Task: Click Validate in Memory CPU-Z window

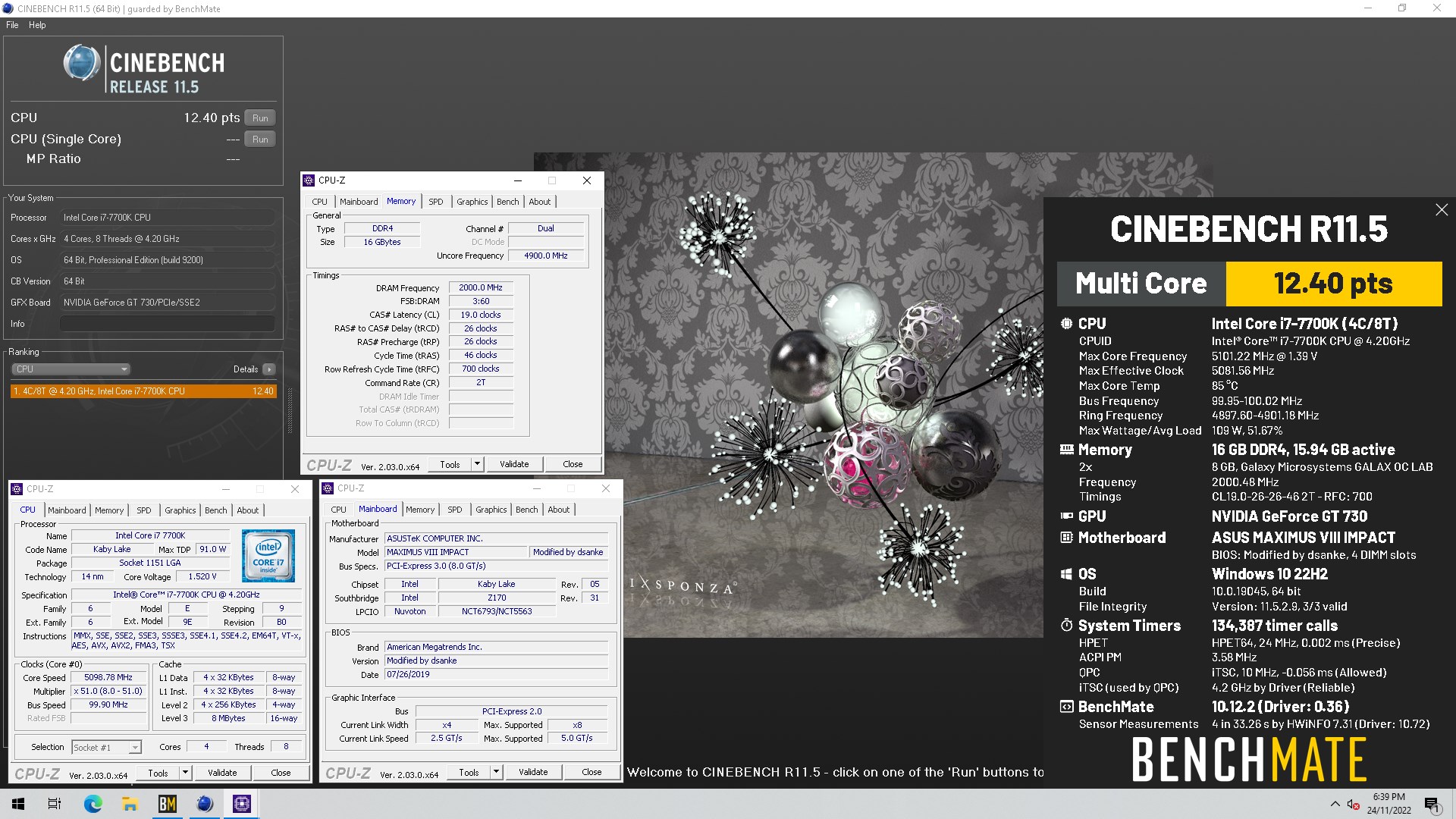Action: click(514, 464)
